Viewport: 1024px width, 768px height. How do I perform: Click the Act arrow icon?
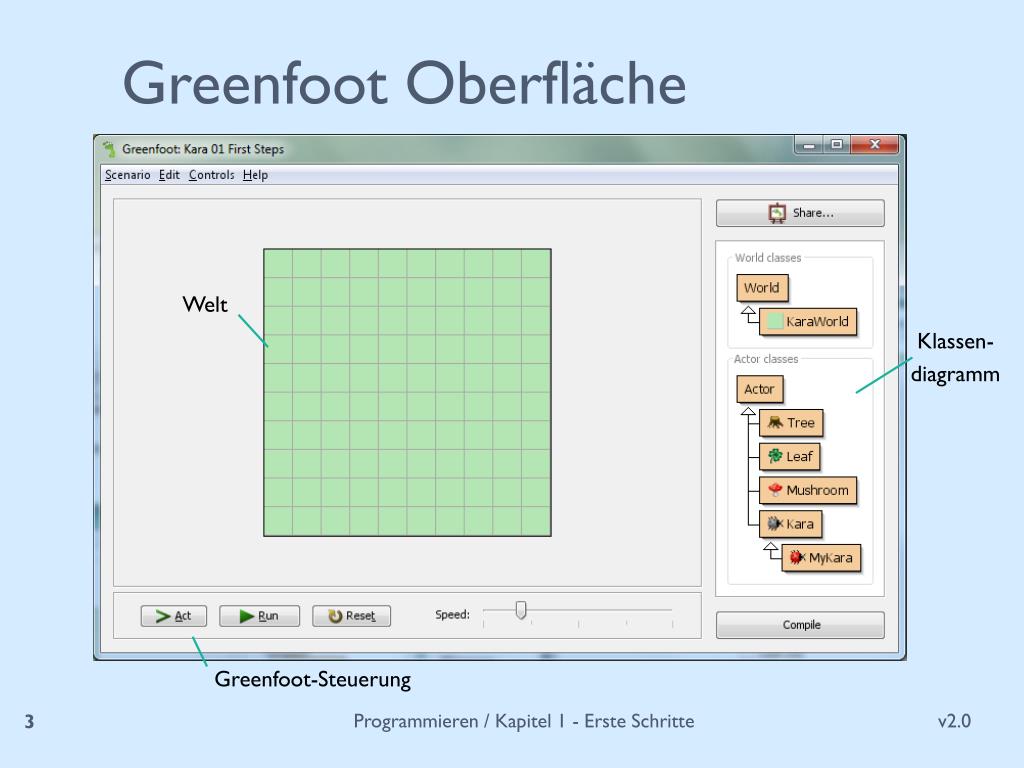click(163, 616)
